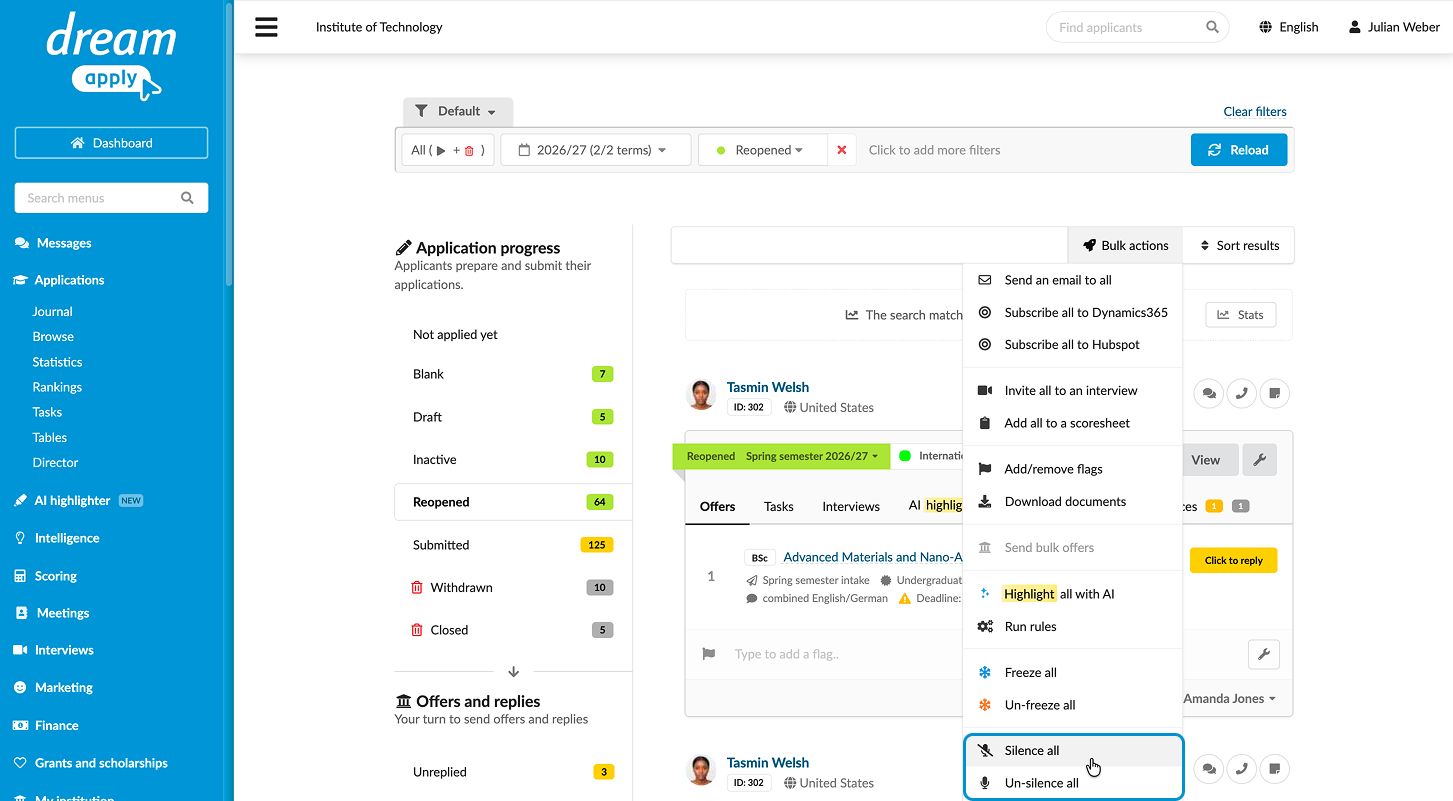This screenshot has width=1453, height=801.
Task: Select the Submitted status with 125
Action: (513, 545)
